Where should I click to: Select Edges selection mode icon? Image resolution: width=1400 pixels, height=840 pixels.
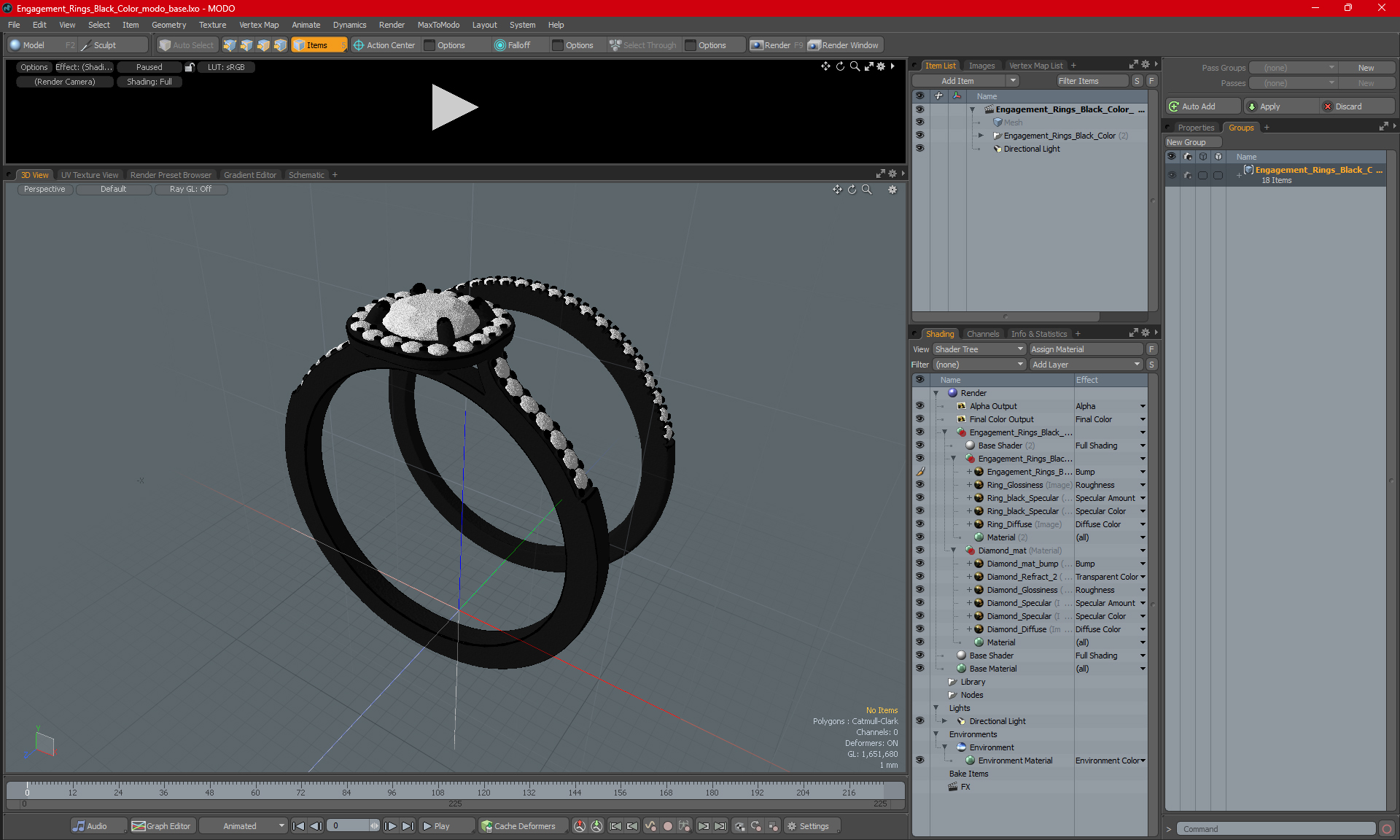(246, 45)
